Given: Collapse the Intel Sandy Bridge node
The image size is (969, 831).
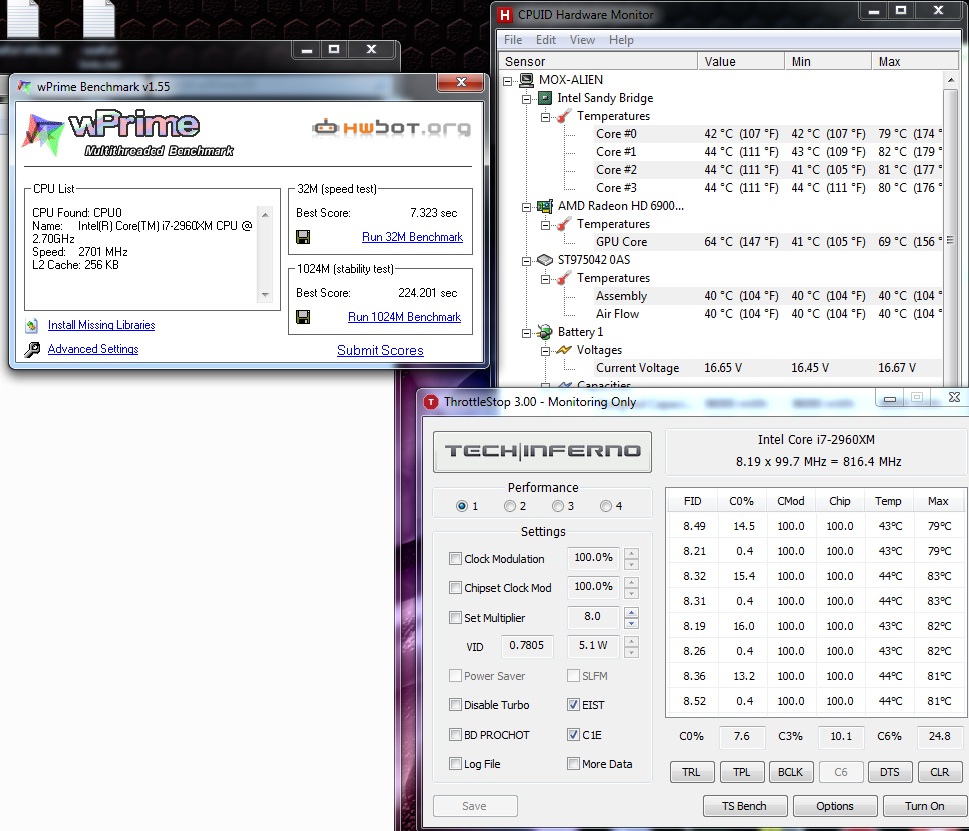Looking at the screenshot, I should (x=526, y=99).
